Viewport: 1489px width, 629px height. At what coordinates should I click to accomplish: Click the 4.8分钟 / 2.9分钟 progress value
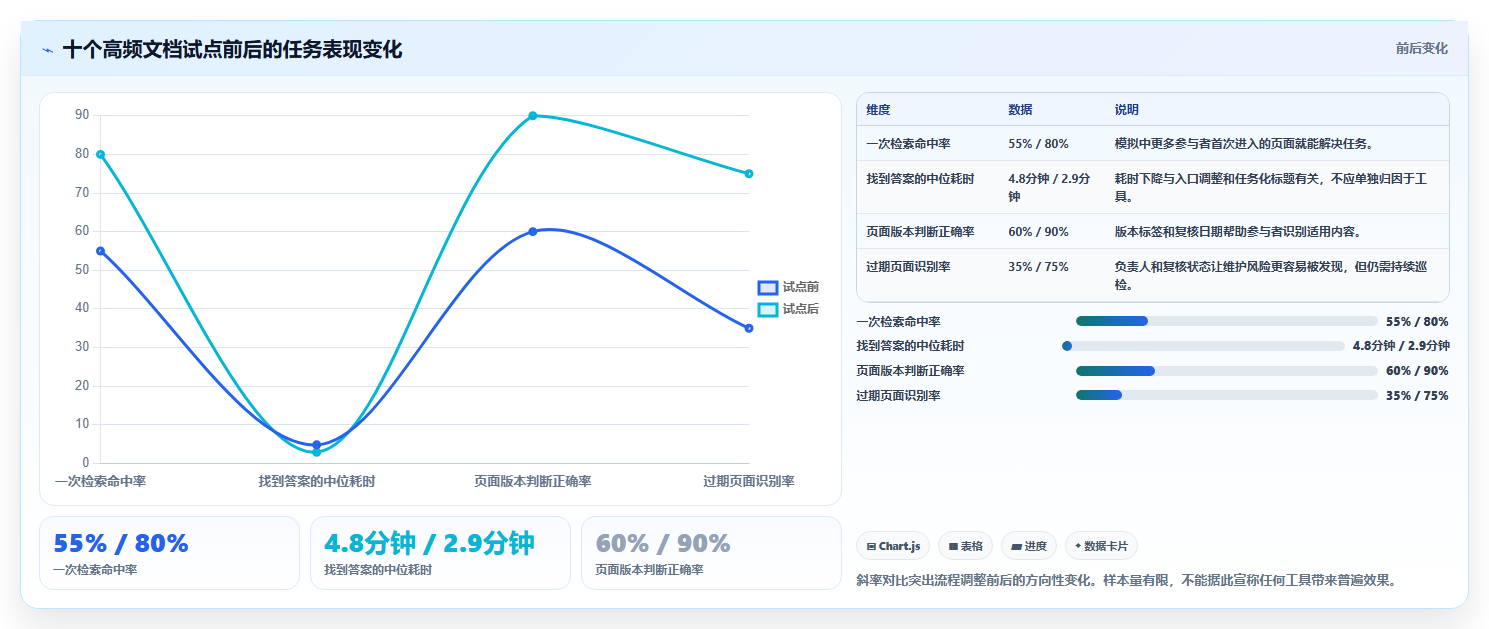[x=1401, y=346]
